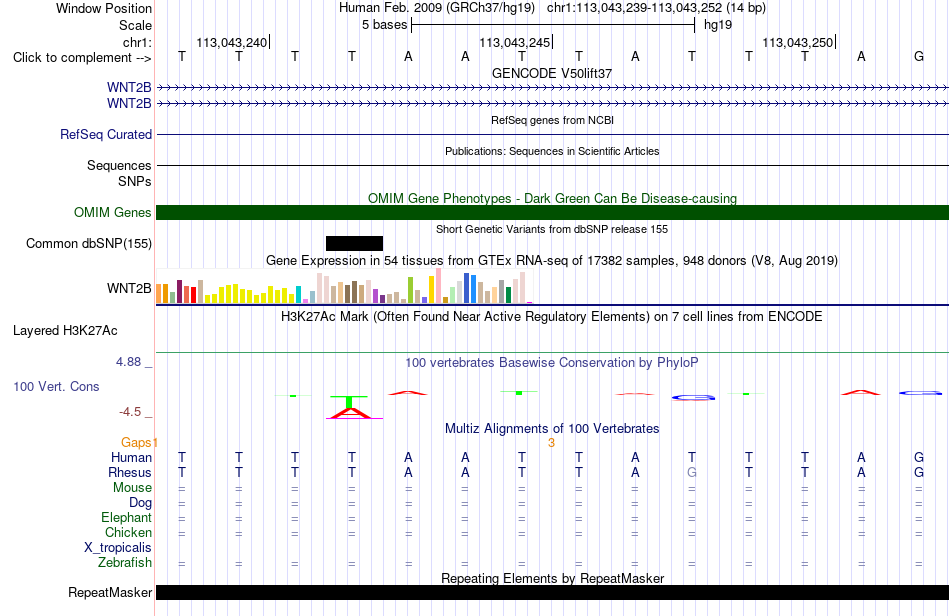Click the X_tropicalis species label

tap(118, 548)
